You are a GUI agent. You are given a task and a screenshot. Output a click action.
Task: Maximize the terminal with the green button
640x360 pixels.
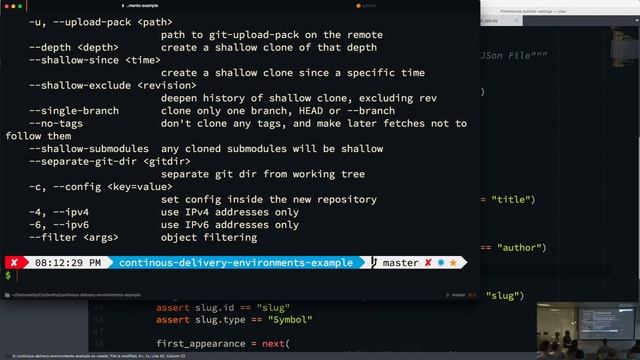[20, 6]
